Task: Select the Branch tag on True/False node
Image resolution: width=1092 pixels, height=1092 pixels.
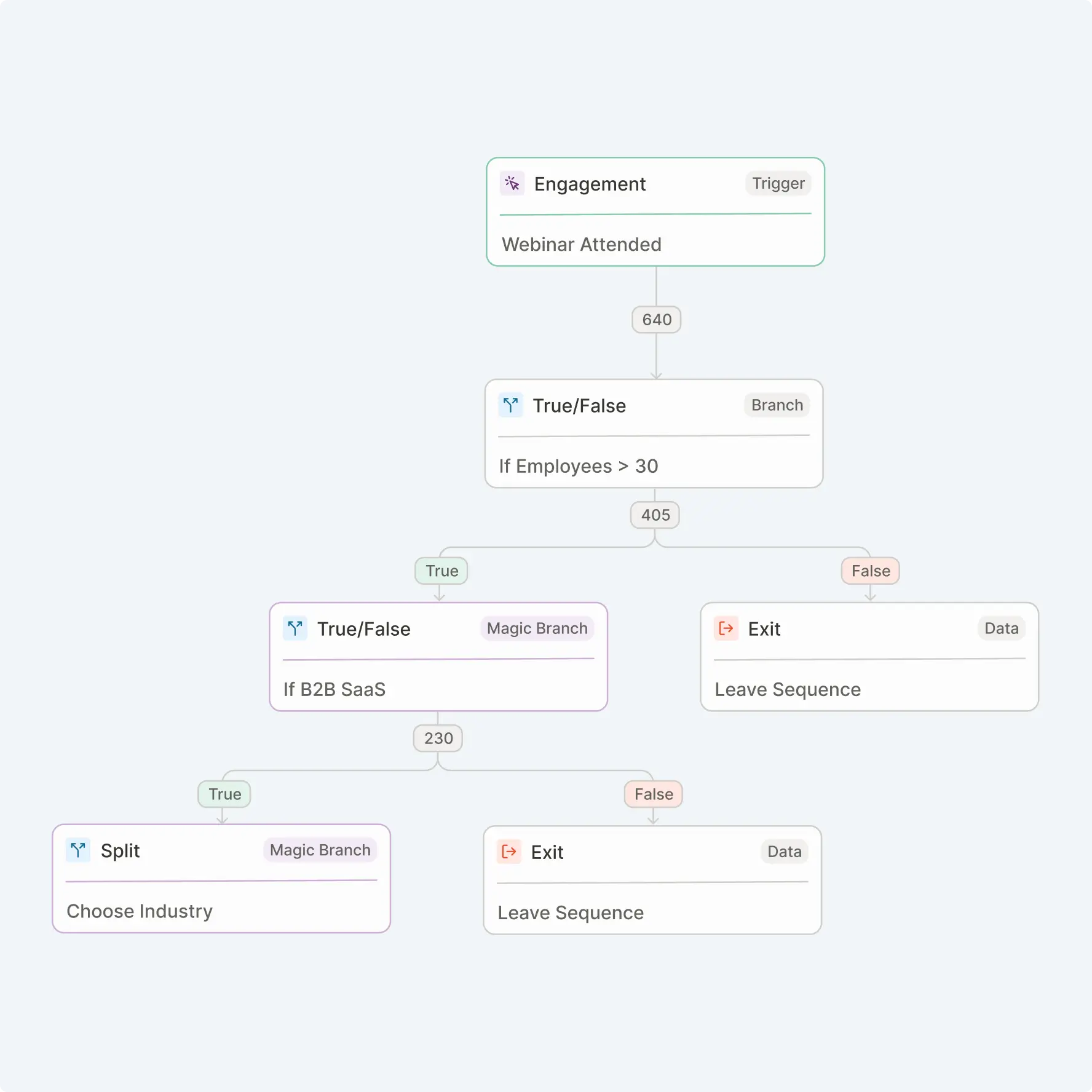Action: (777, 405)
